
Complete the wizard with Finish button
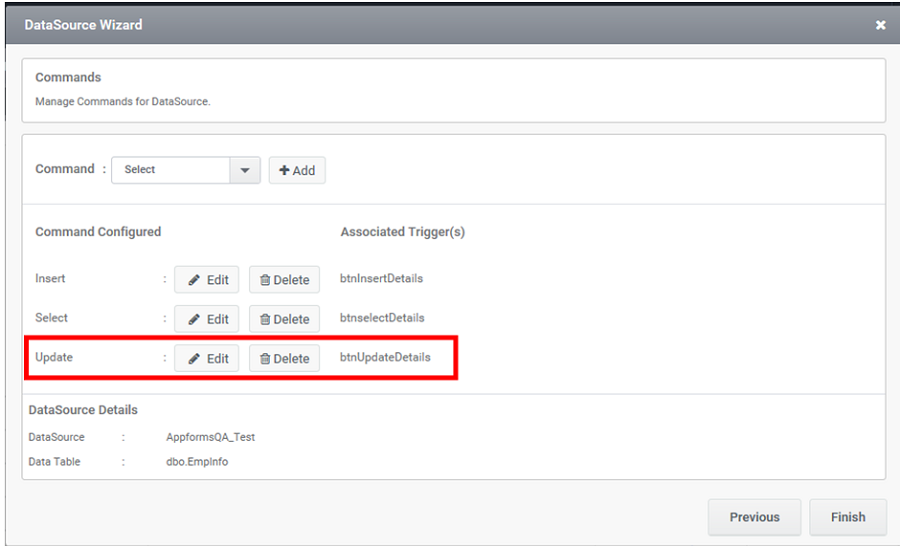click(848, 517)
